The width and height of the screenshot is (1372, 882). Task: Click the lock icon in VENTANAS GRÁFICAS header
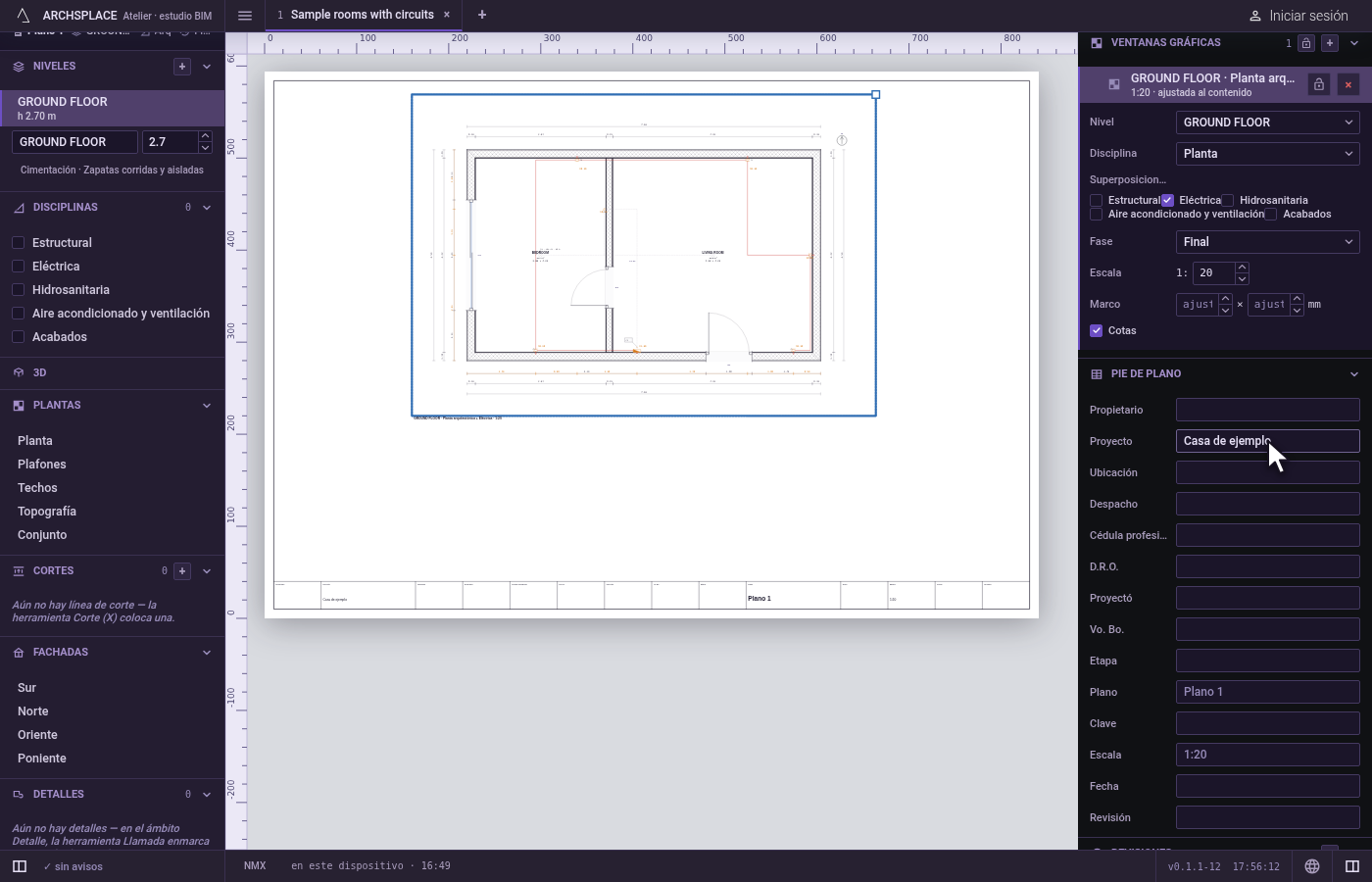coord(1306,43)
